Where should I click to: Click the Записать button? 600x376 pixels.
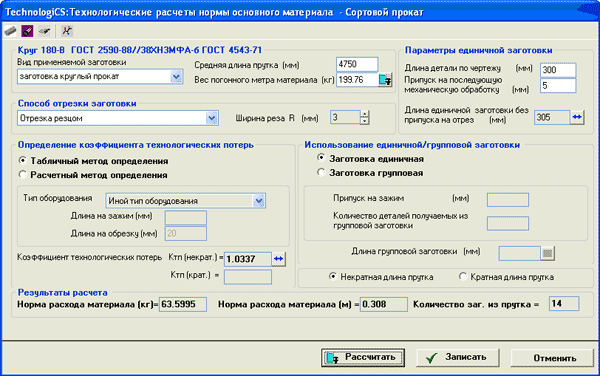point(458,357)
